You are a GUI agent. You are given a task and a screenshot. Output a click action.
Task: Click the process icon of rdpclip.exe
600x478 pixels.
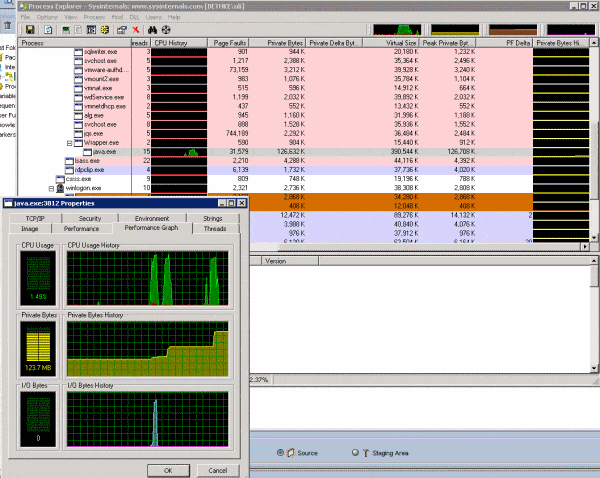69,170
